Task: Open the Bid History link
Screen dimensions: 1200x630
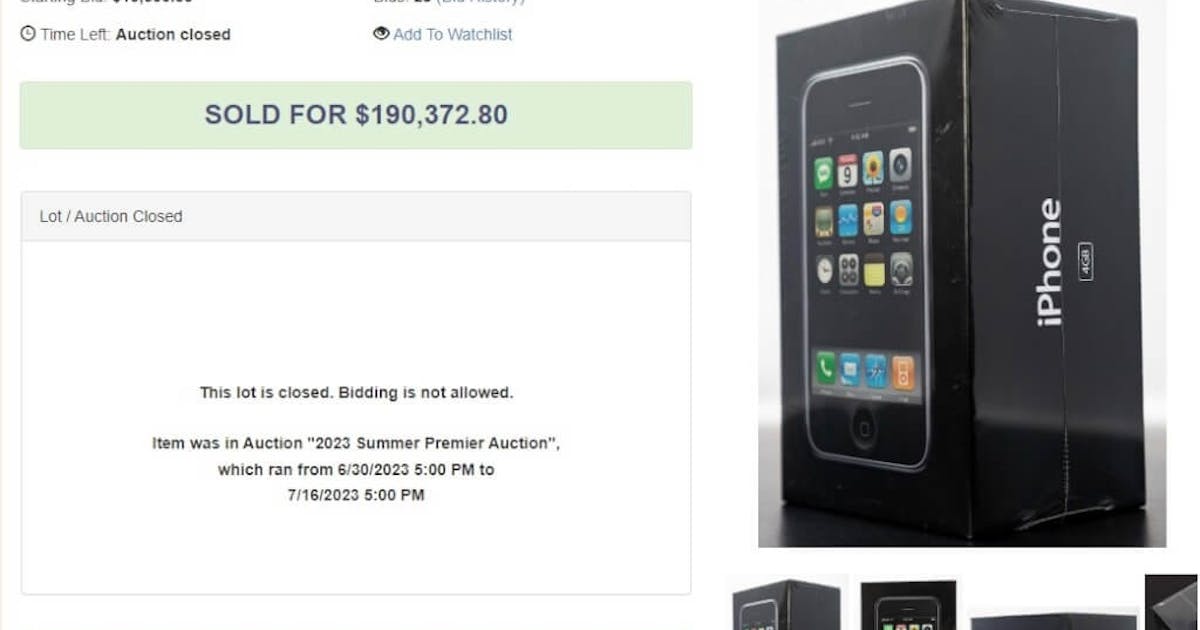Action: click(x=479, y=2)
